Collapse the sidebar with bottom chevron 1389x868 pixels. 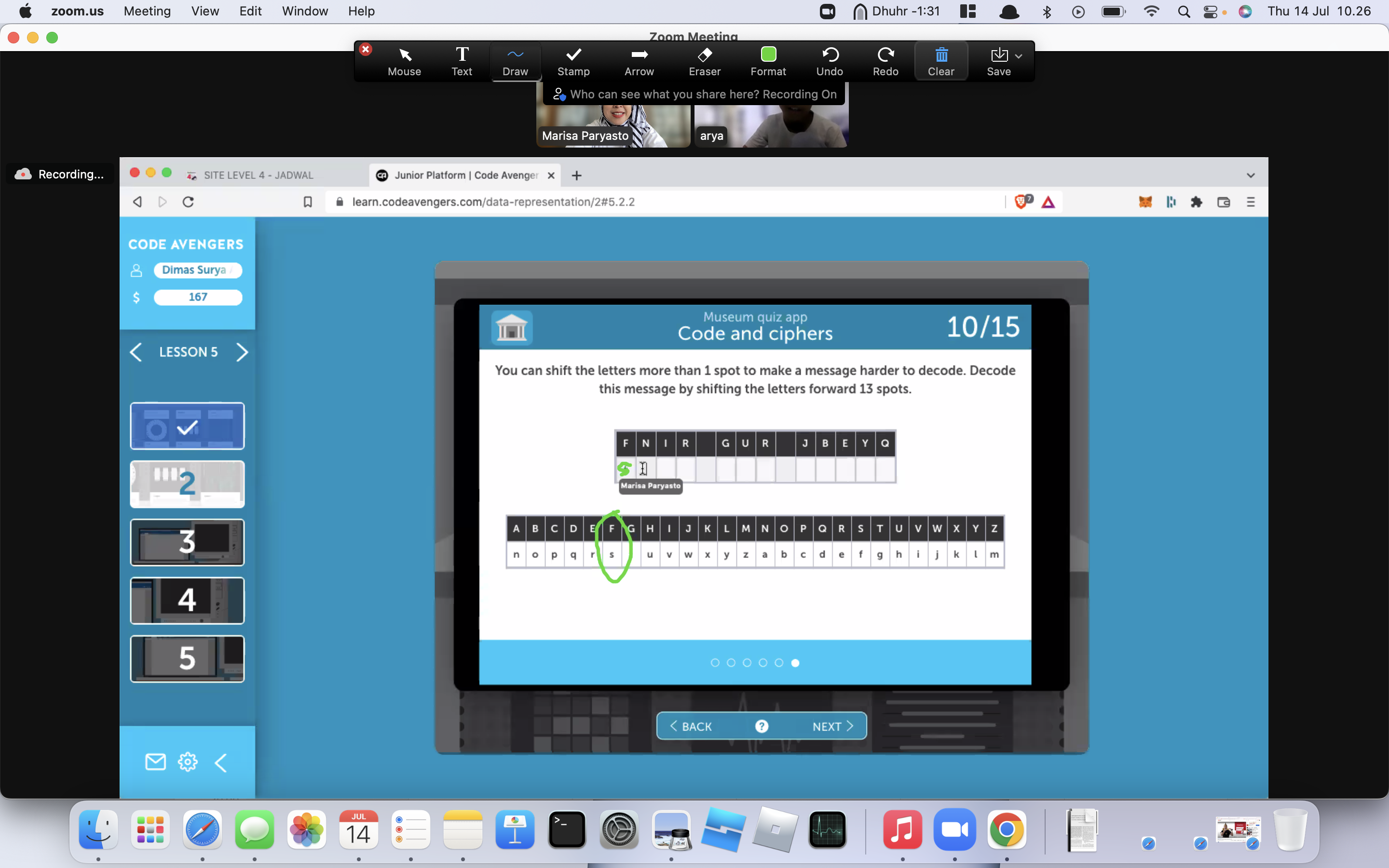pyautogui.click(x=221, y=762)
